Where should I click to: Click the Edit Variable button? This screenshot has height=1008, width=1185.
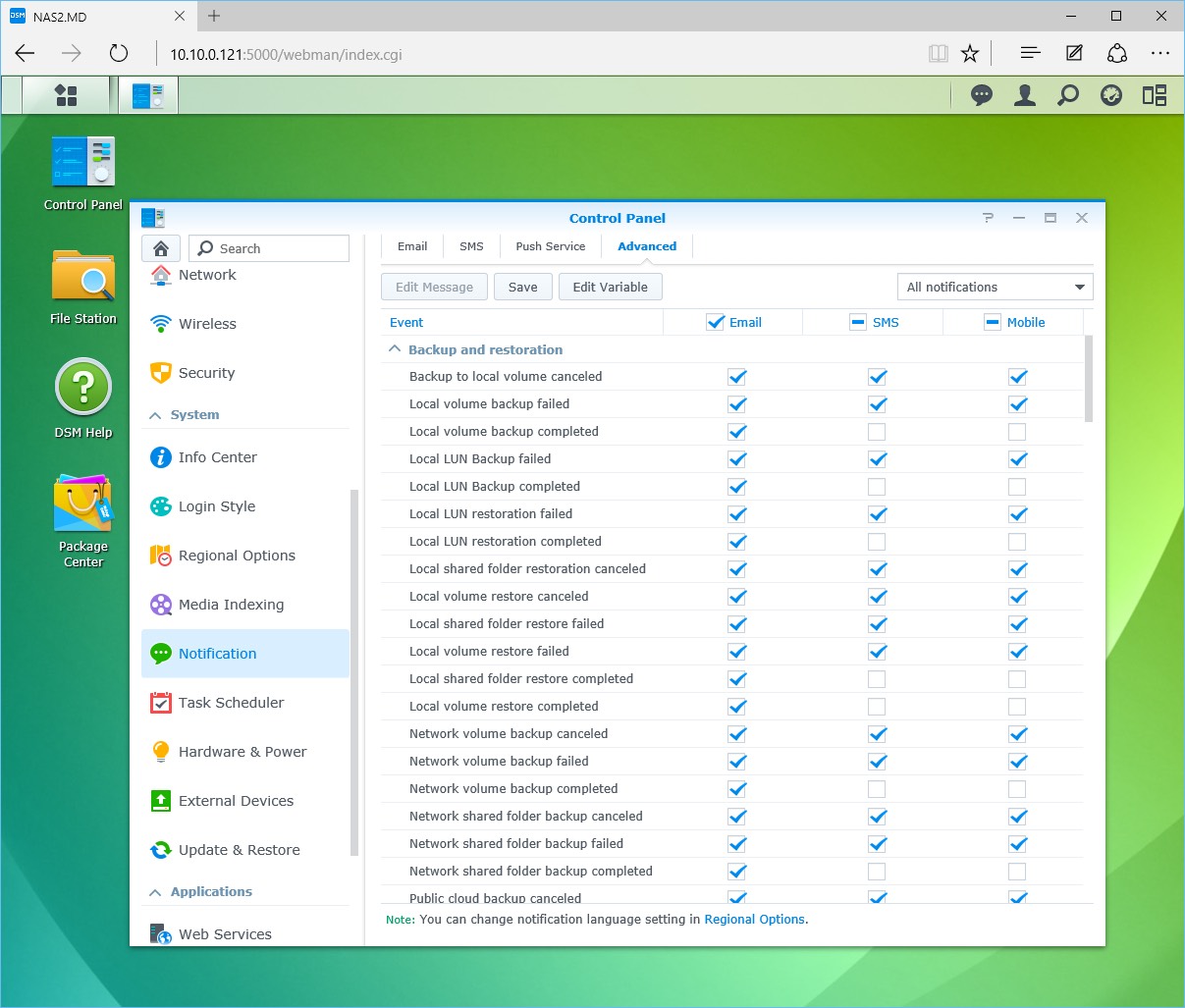tap(610, 287)
